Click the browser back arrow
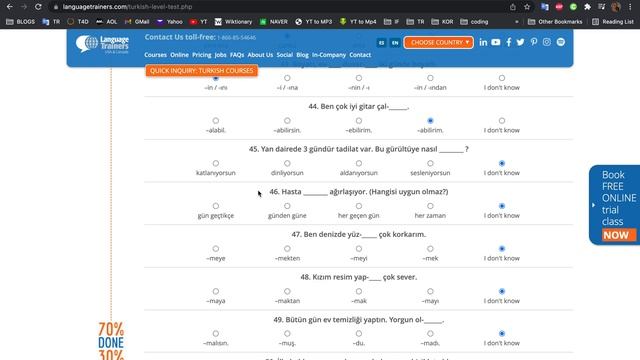This screenshot has height=360, width=640. [x=9, y=7]
